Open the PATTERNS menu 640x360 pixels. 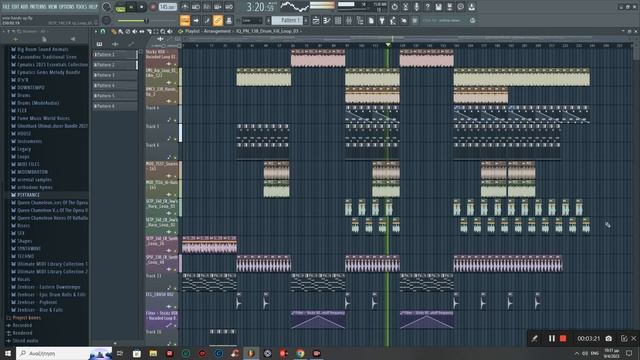tap(38, 7)
